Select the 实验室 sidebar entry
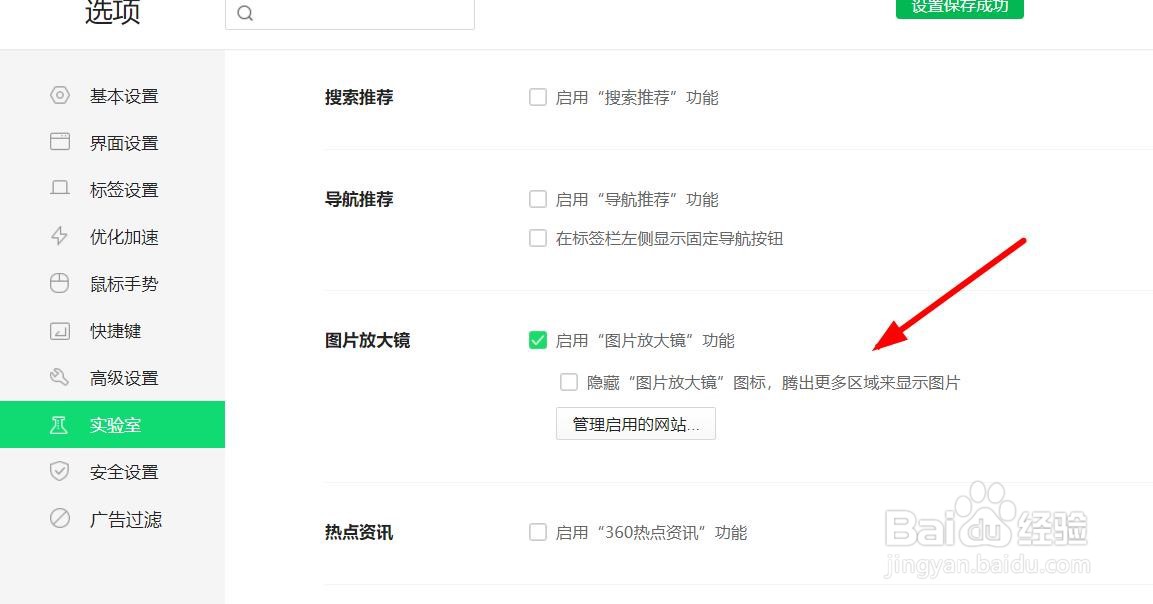 click(x=113, y=424)
